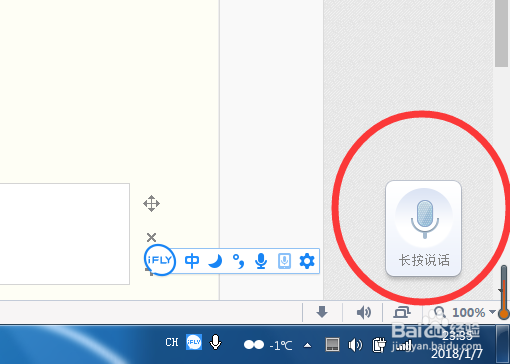The image size is (510, 364).
Task: Open phone voice input icon on iFLY toolbar
Action: coord(284,261)
